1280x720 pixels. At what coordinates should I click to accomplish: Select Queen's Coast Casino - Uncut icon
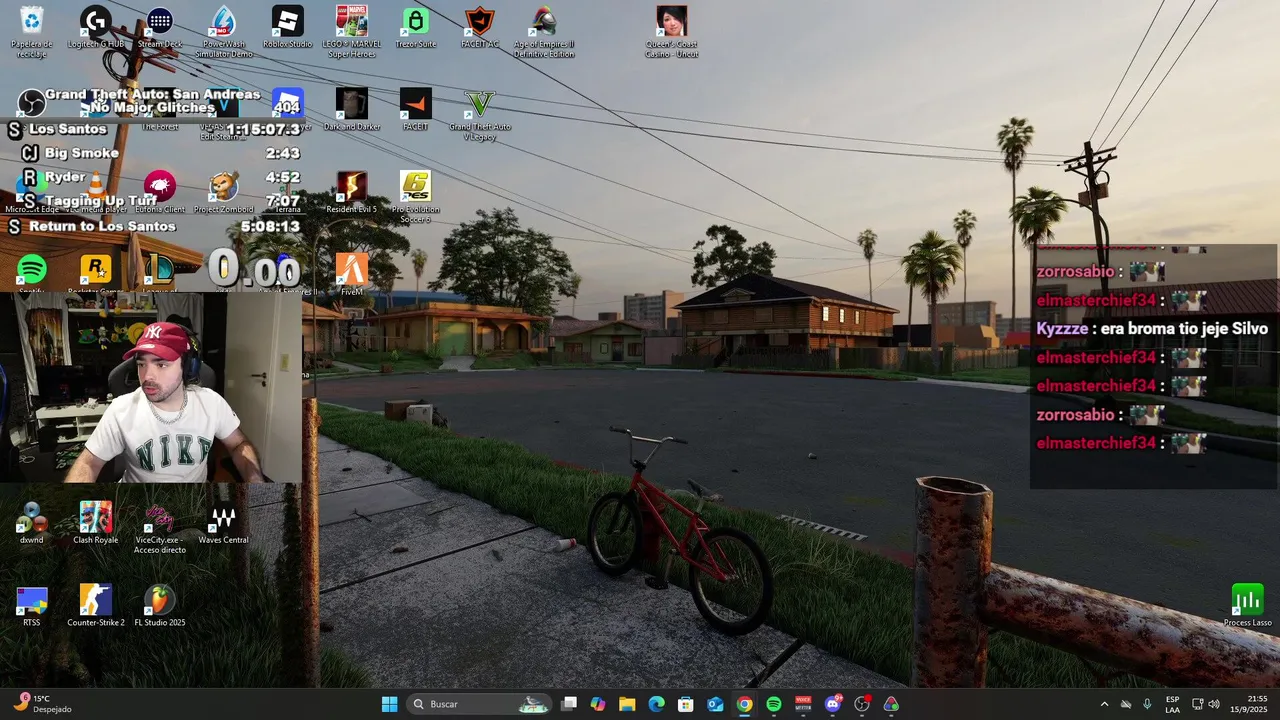coord(672,32)
